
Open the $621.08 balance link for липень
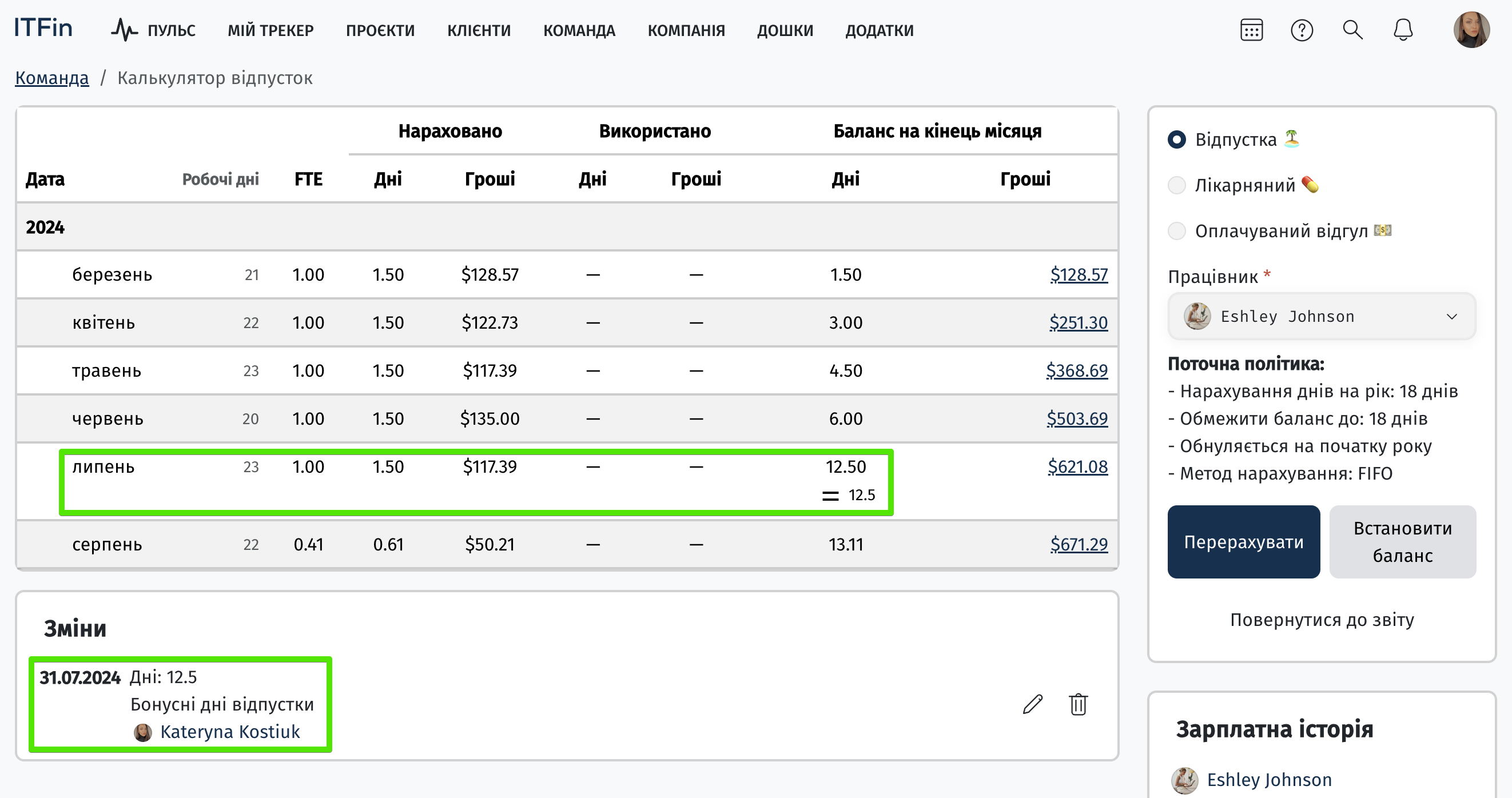(x=1077, y=467)
